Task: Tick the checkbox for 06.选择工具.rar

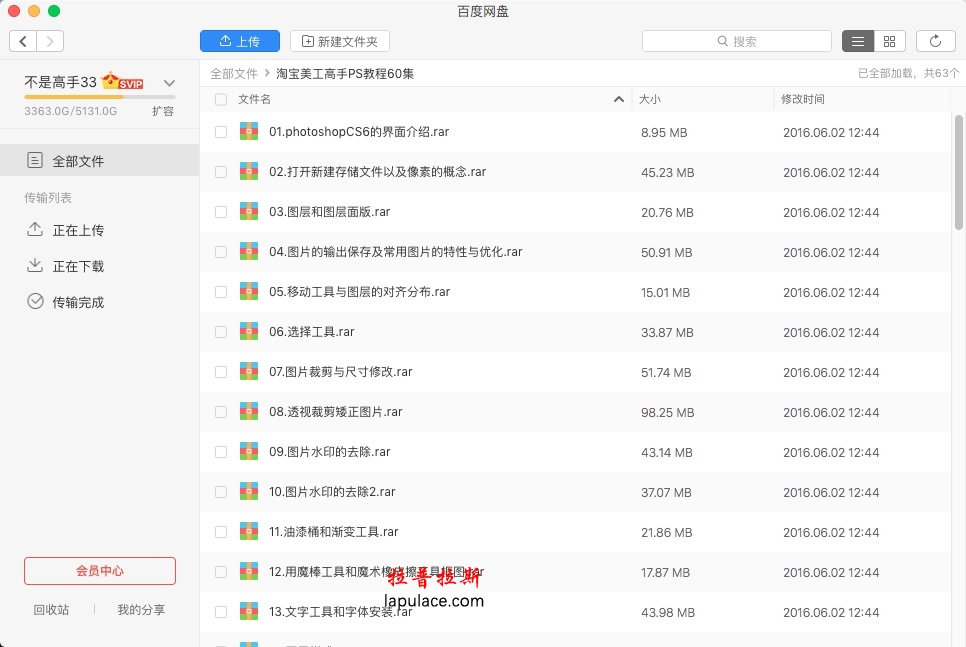Action: 221,332
